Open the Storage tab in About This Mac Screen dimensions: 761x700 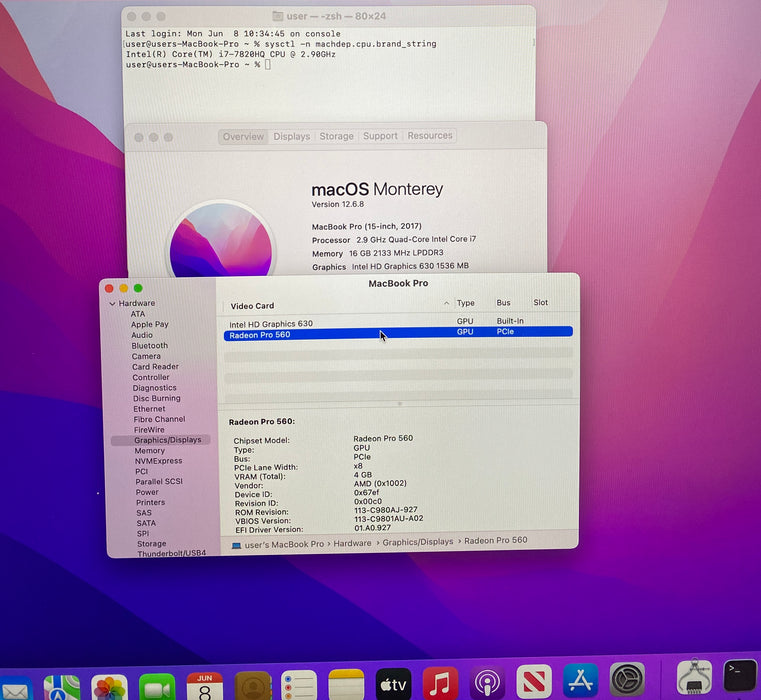[336, 136]
